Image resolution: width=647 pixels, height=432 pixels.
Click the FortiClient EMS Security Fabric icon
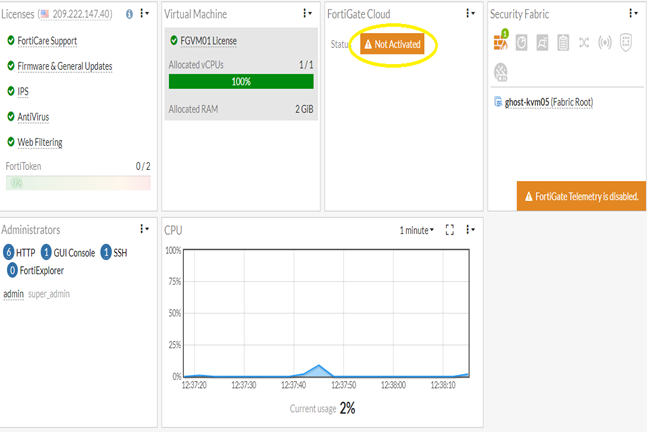point(542,42)
